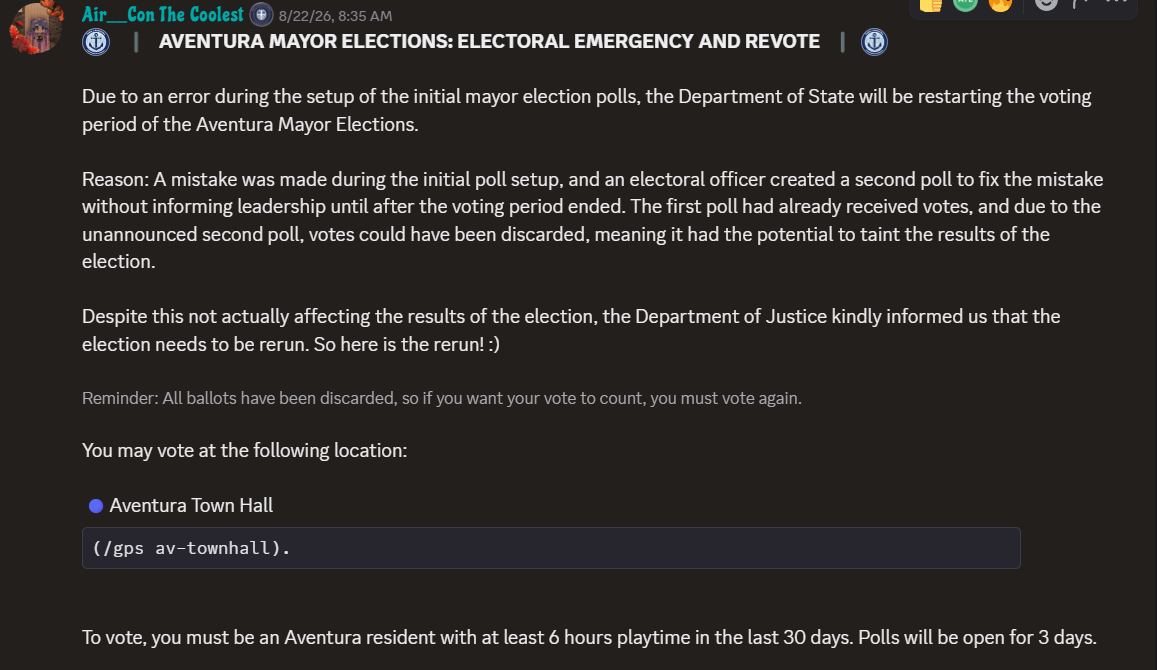
Task: Click the line 'You may vote at the following location'
Action: (x=244, y=451)
